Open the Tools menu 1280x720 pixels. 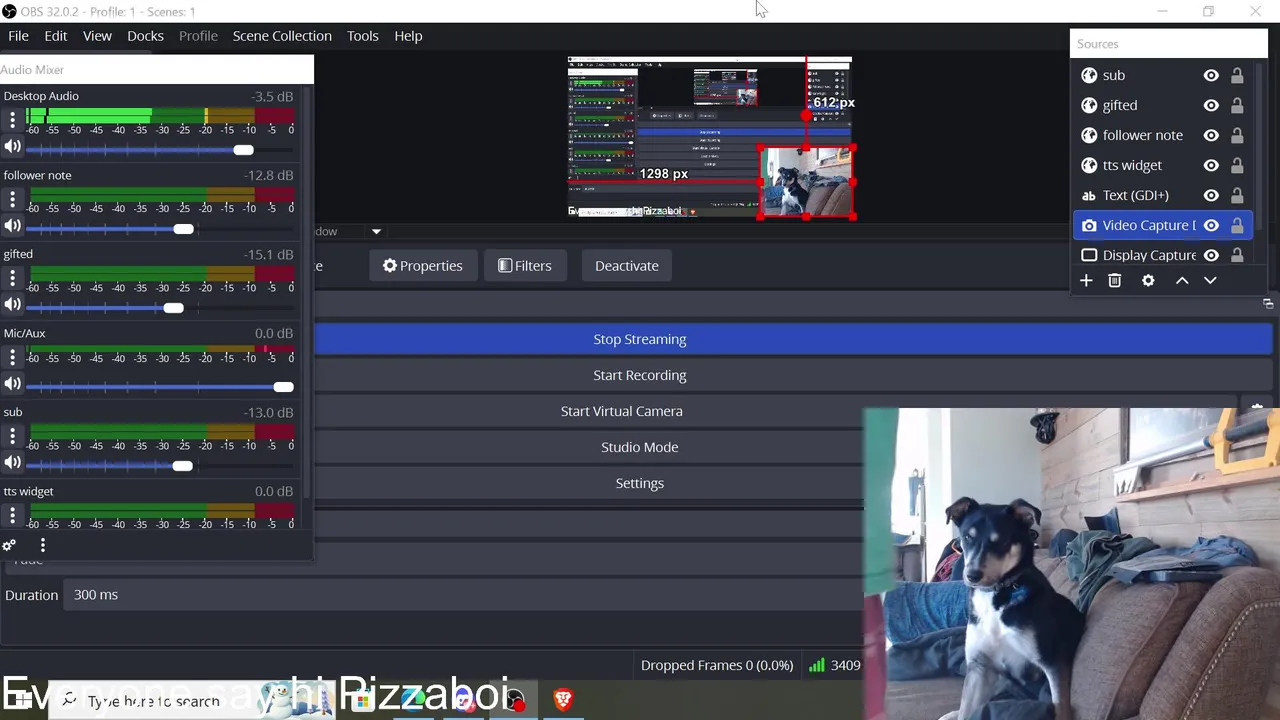click(363, 36)
